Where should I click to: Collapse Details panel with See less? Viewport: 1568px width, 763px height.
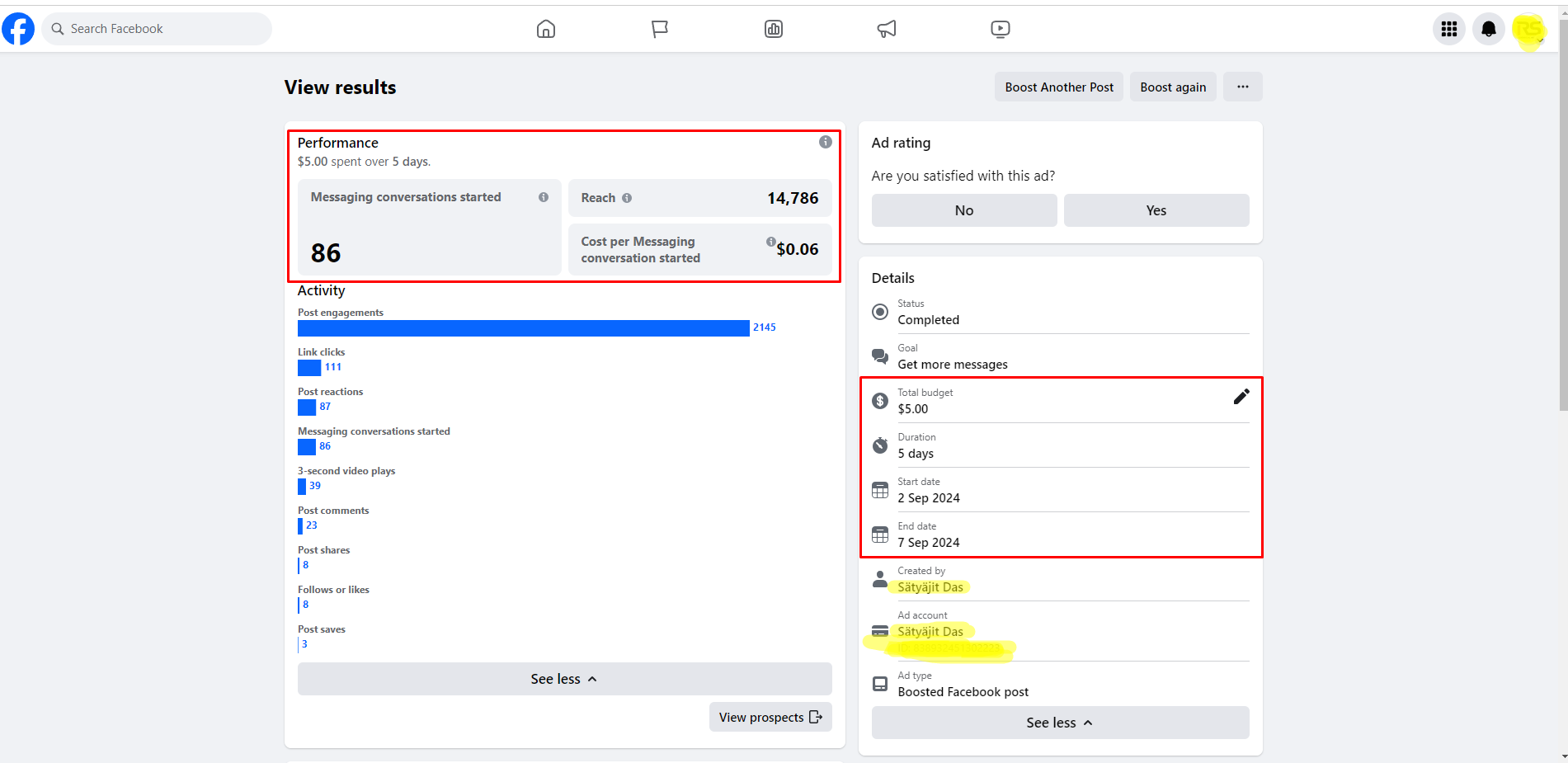click(1060, 723)
